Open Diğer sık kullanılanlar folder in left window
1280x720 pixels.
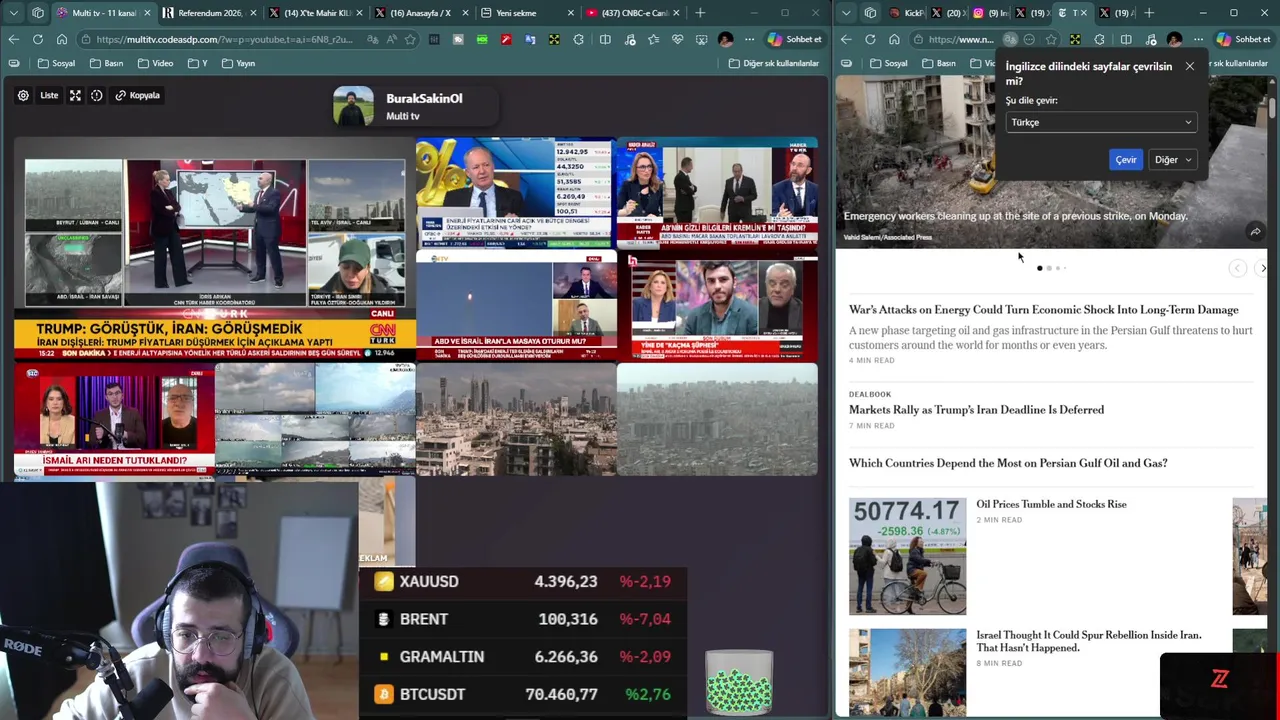[774, 63]
